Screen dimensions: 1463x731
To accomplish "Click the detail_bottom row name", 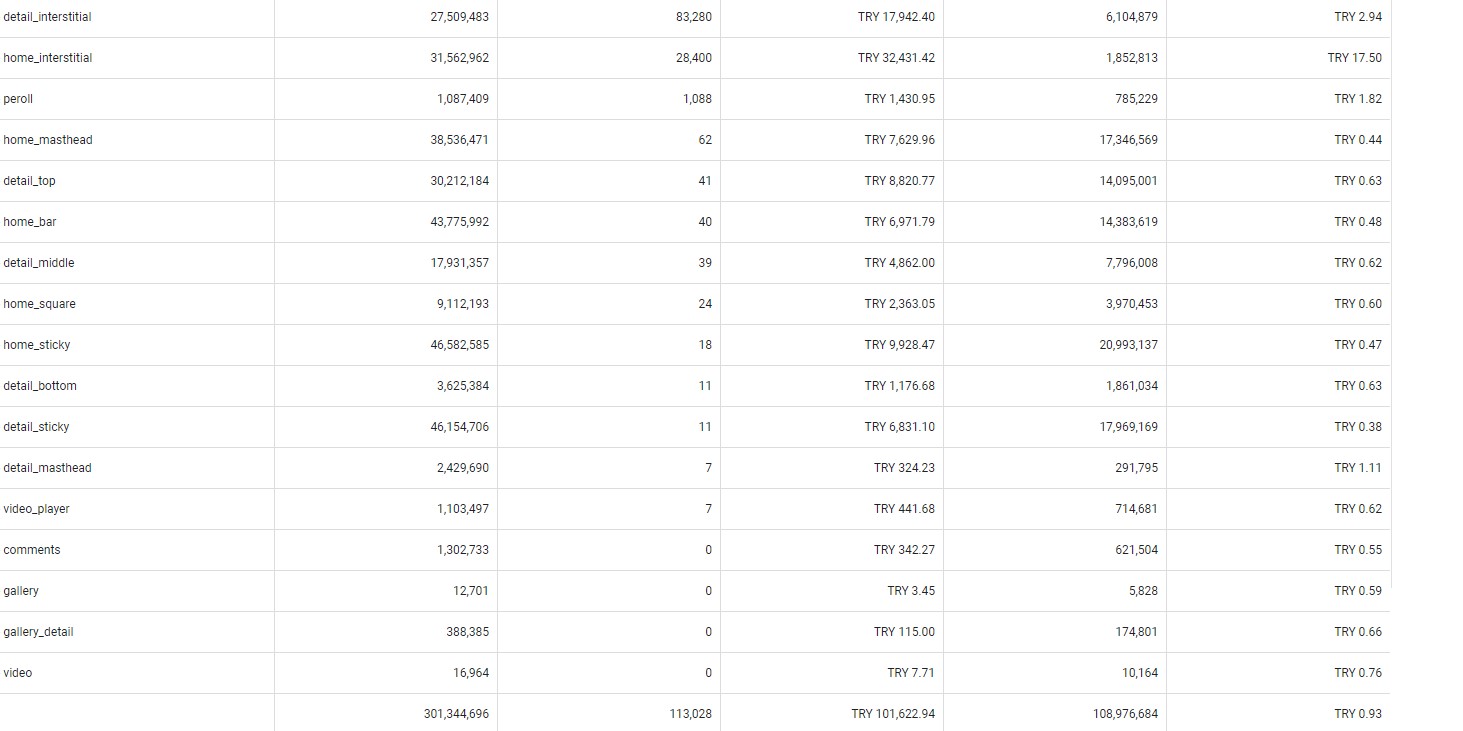I will 39,386.
